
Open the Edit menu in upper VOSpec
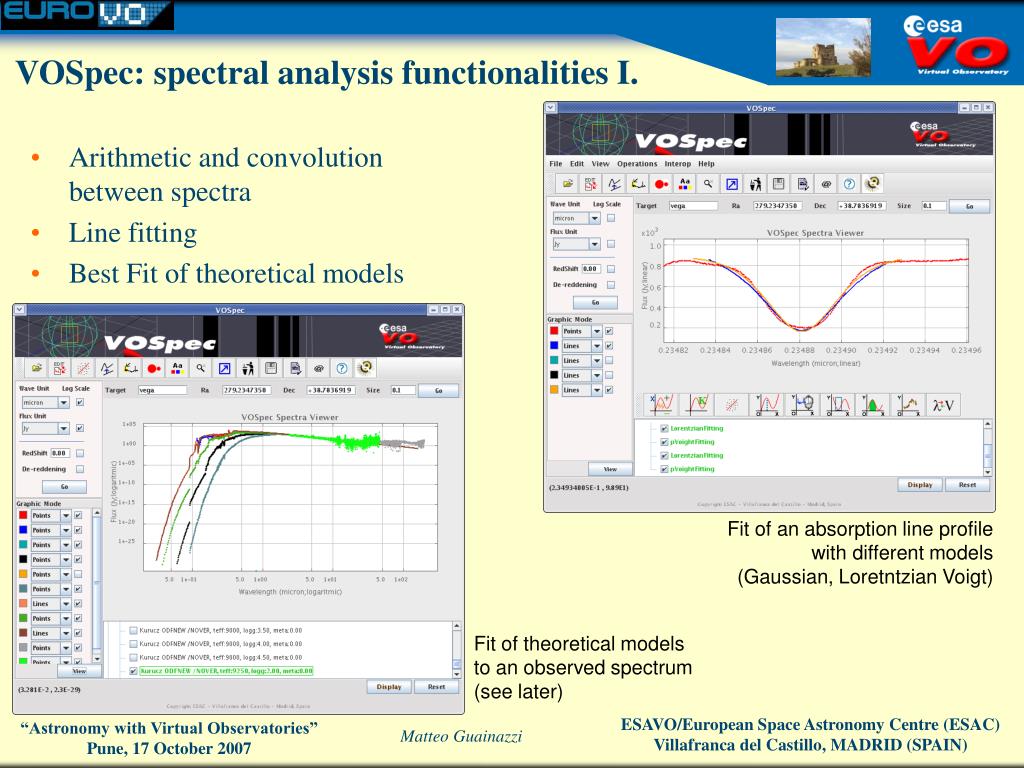click(x=577, y=164)
